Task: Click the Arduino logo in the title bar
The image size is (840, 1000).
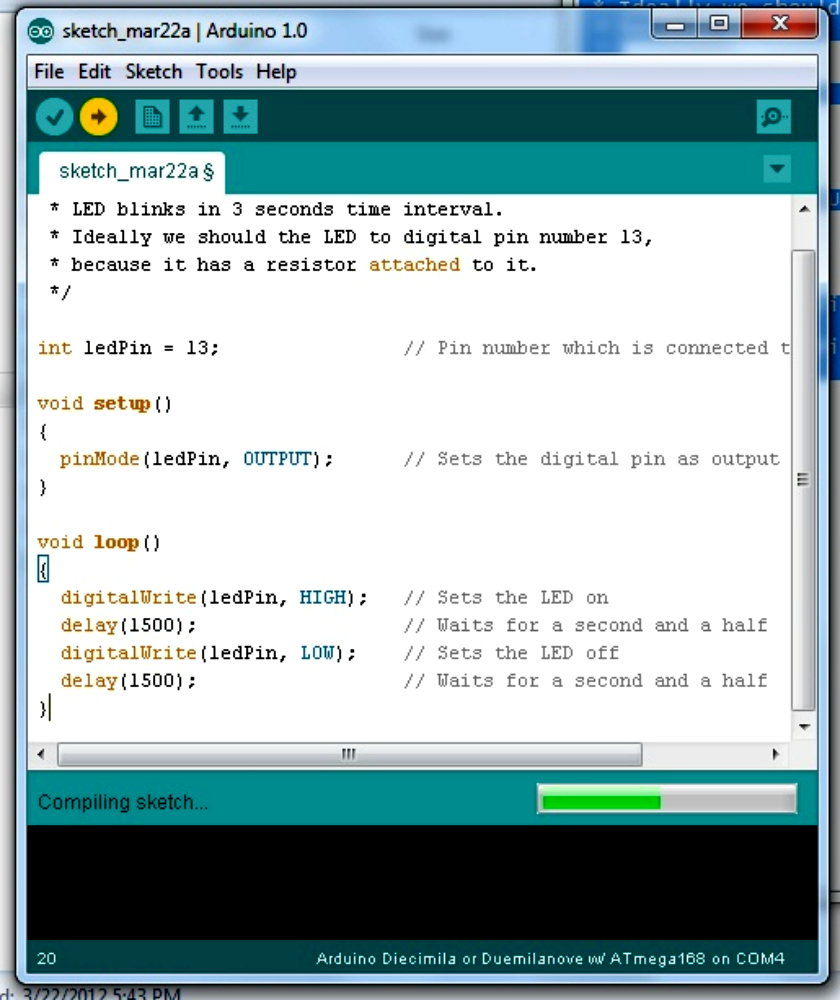Action: coord(41,31)
